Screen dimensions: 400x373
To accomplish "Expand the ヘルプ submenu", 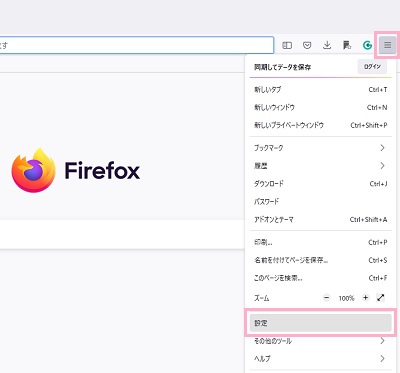I will point(320,359).
